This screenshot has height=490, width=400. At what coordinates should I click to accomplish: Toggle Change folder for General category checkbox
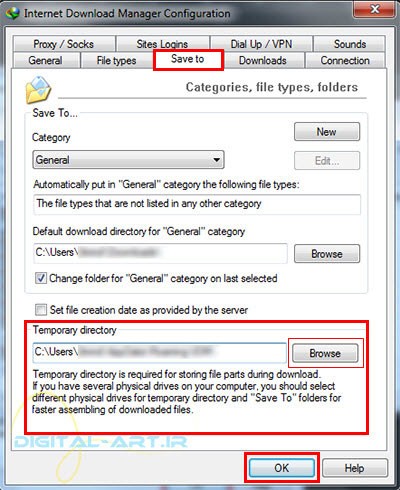[41, 278]
